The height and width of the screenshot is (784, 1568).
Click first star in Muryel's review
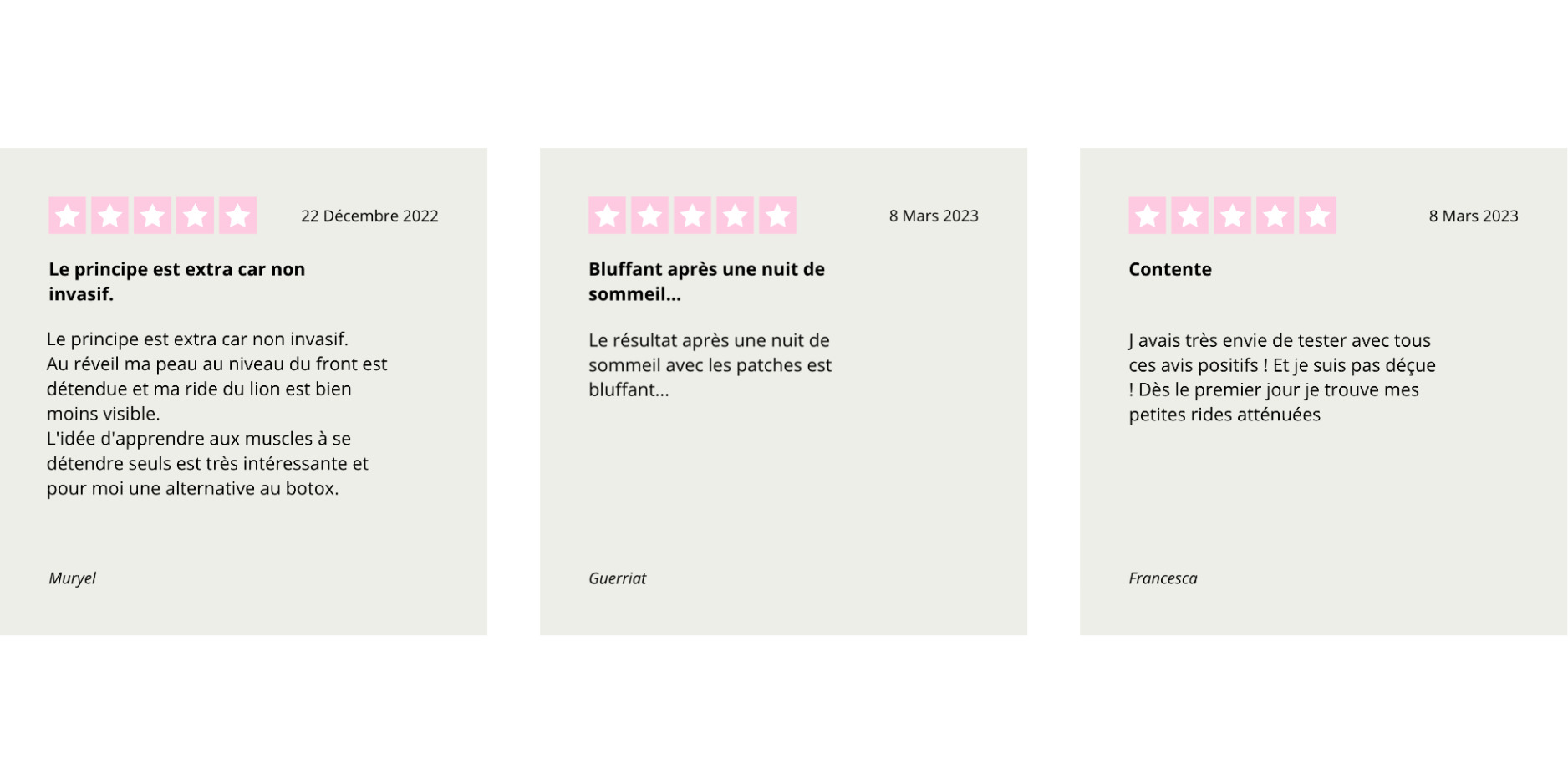tap(68, 216)
